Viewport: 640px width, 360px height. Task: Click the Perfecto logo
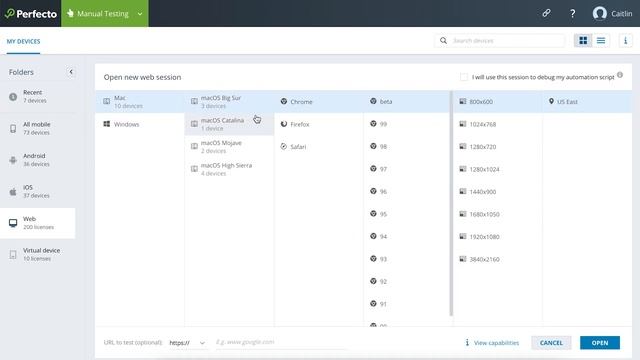click(31, 13)
